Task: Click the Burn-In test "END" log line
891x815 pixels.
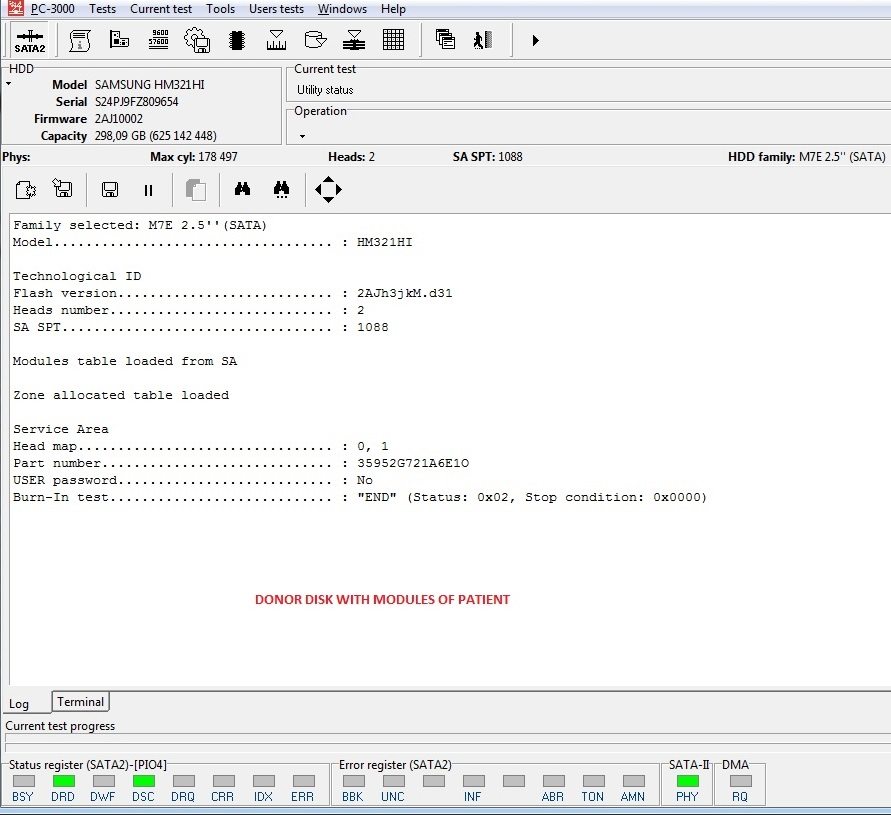Action: pyautogui.click(x=360, y=497)
